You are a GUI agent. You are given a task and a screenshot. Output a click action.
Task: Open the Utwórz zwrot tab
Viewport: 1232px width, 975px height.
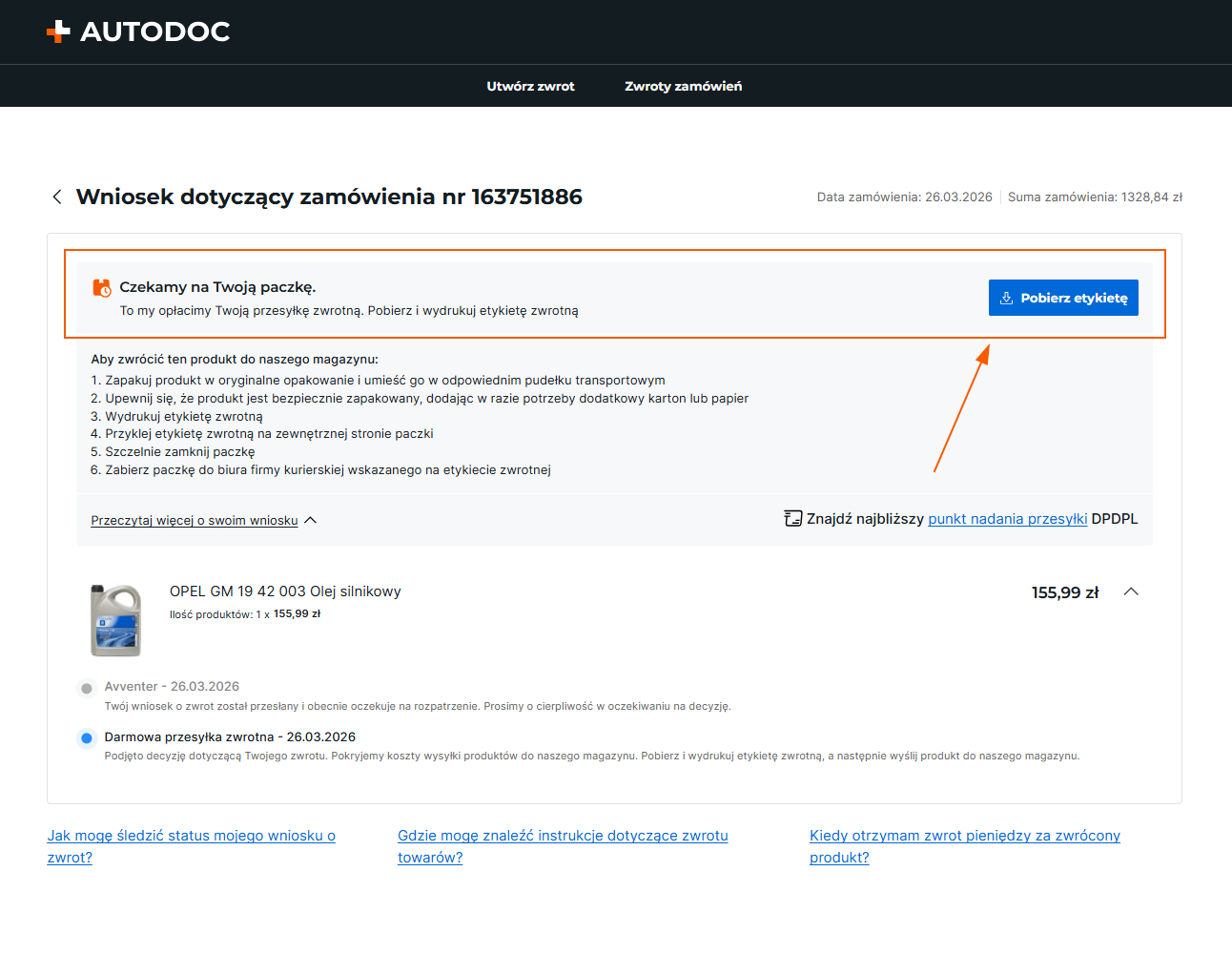[x=530, y=86]
